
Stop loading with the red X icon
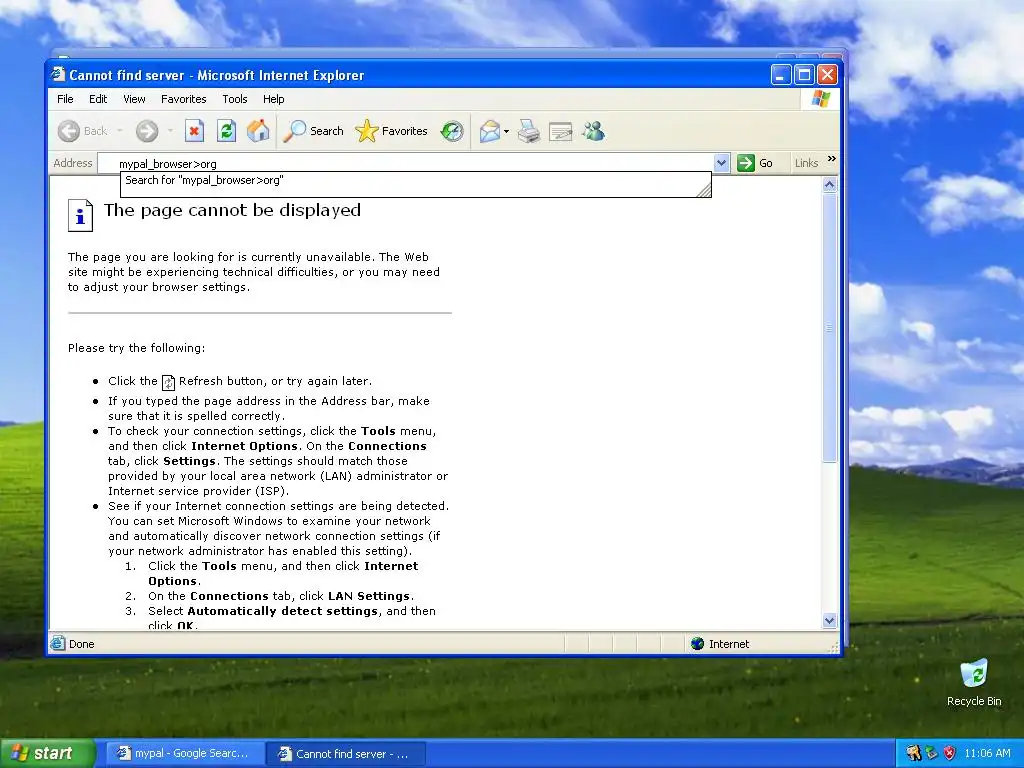[194, 131]
